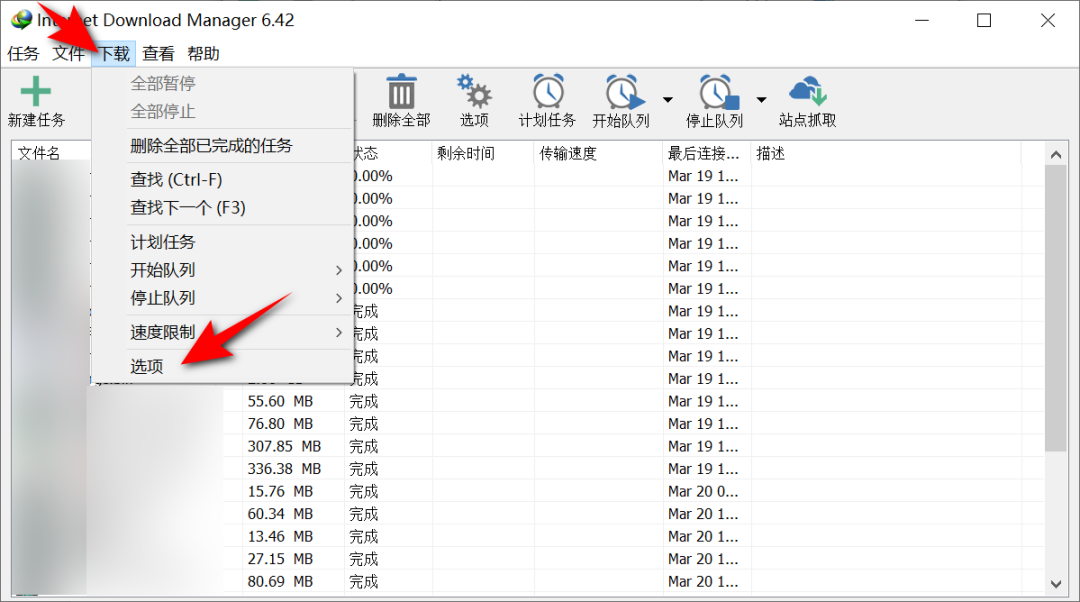Open the Scheduler clock icon (计划任务)

coord(548,92)
